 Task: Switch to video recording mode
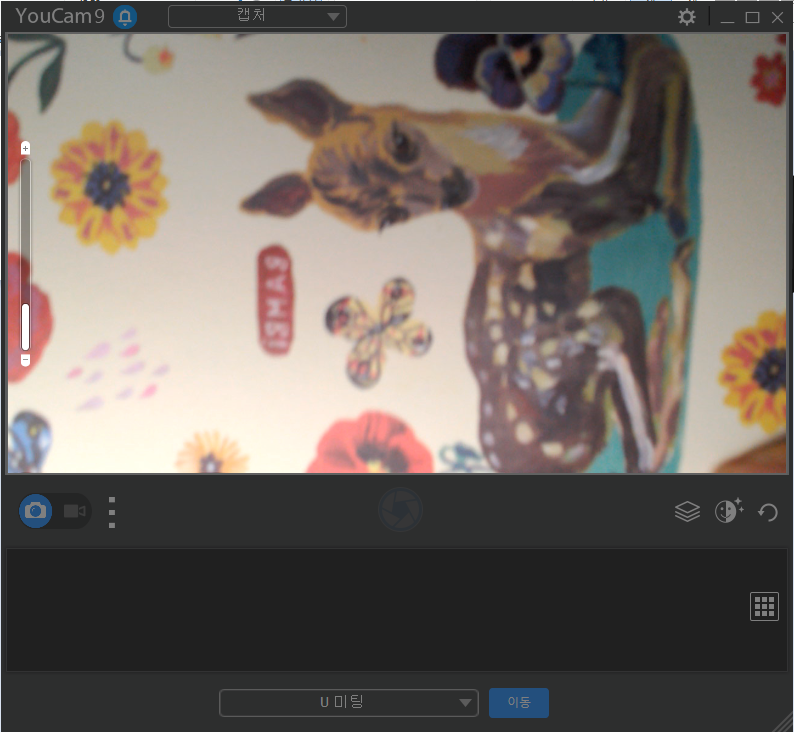(x=74, y=511)
